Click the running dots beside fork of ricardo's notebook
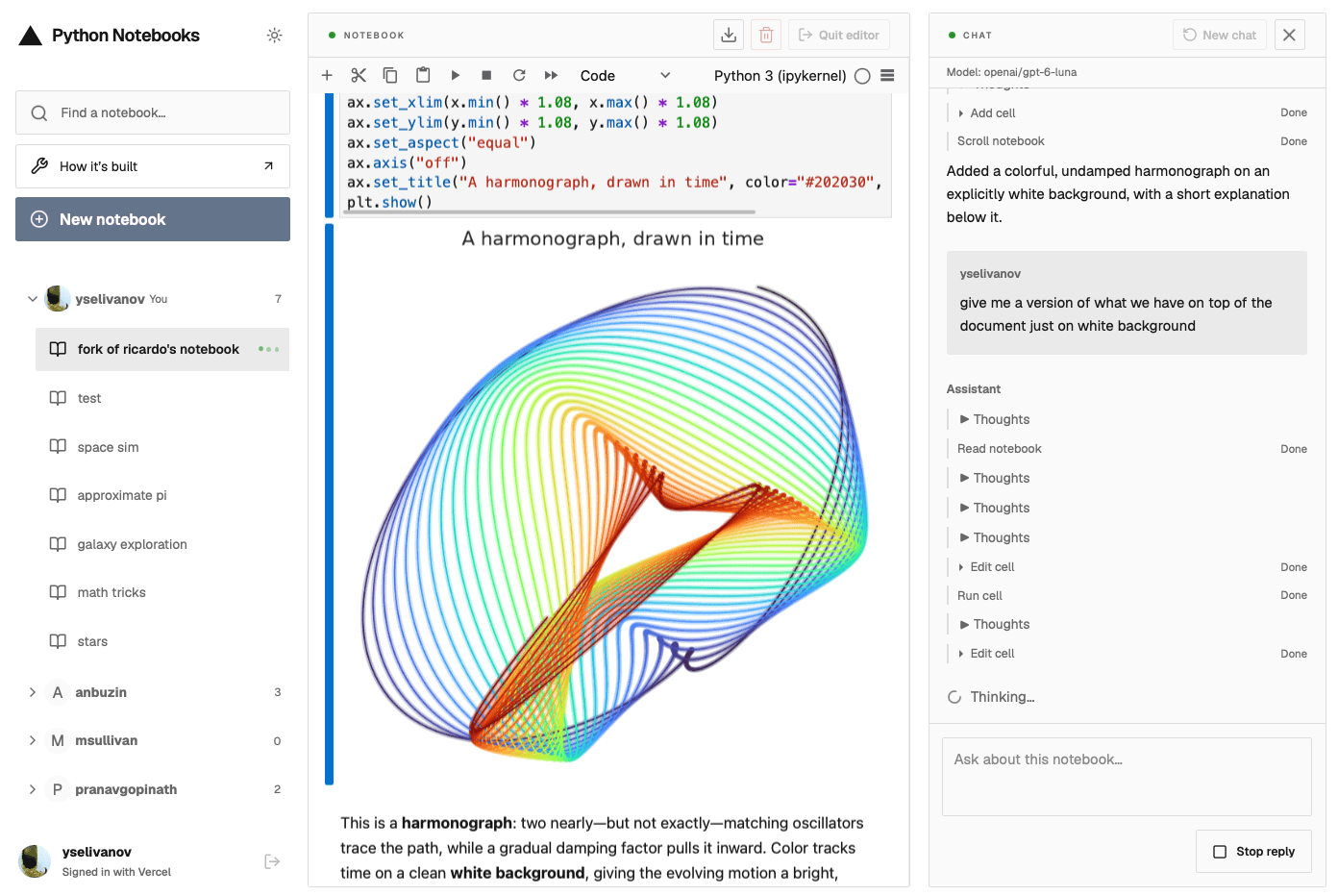Image resolution: width=1338 pixels, height=896 pixels. point(268,349)
